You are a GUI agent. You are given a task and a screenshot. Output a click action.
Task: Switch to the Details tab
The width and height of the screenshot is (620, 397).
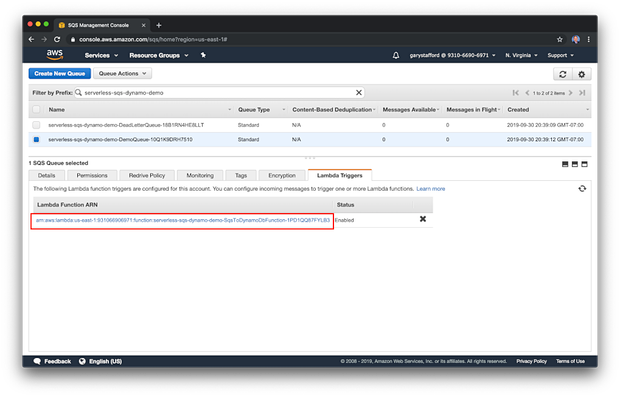[47, 176]
